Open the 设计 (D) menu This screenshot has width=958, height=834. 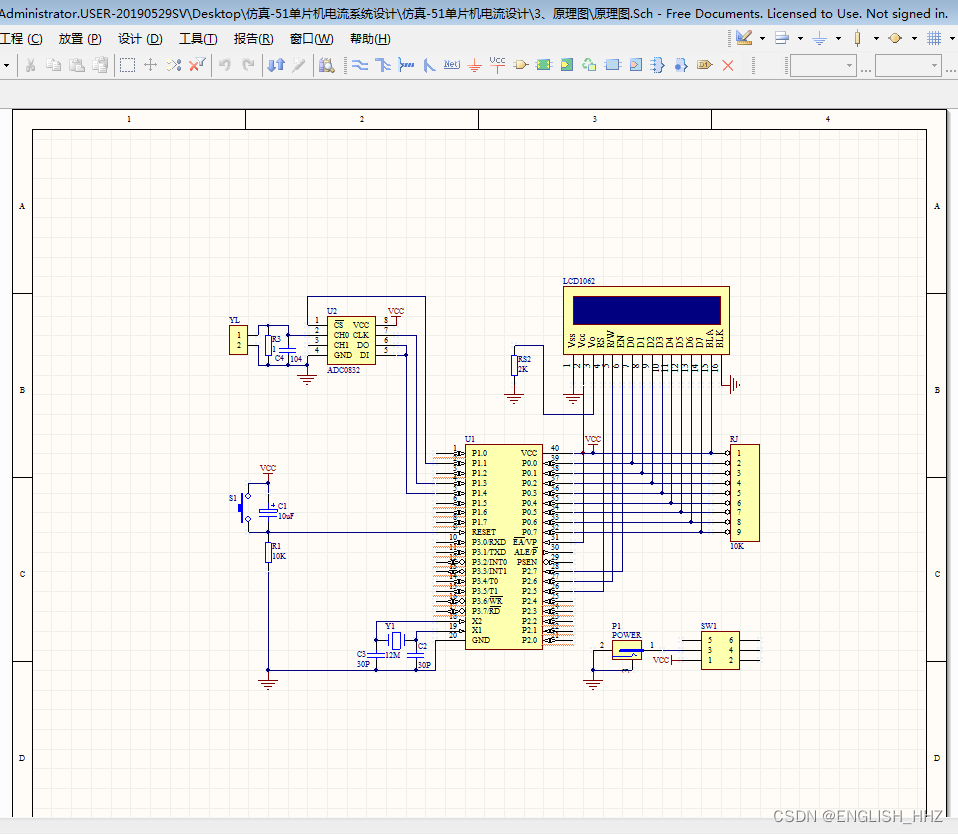[x=140, y=38]
